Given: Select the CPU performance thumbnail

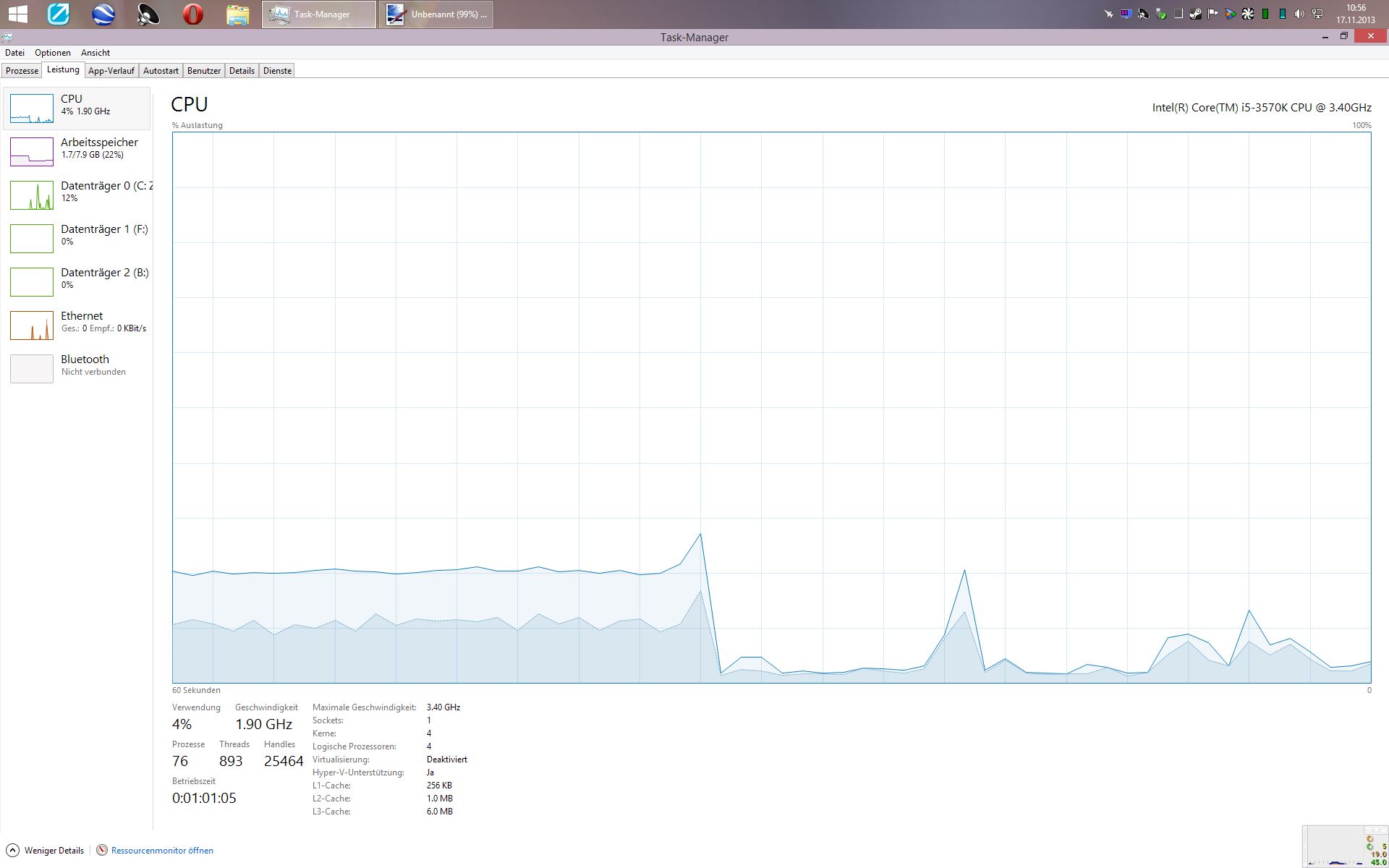Looking at the screenshot, I should 32,109.
